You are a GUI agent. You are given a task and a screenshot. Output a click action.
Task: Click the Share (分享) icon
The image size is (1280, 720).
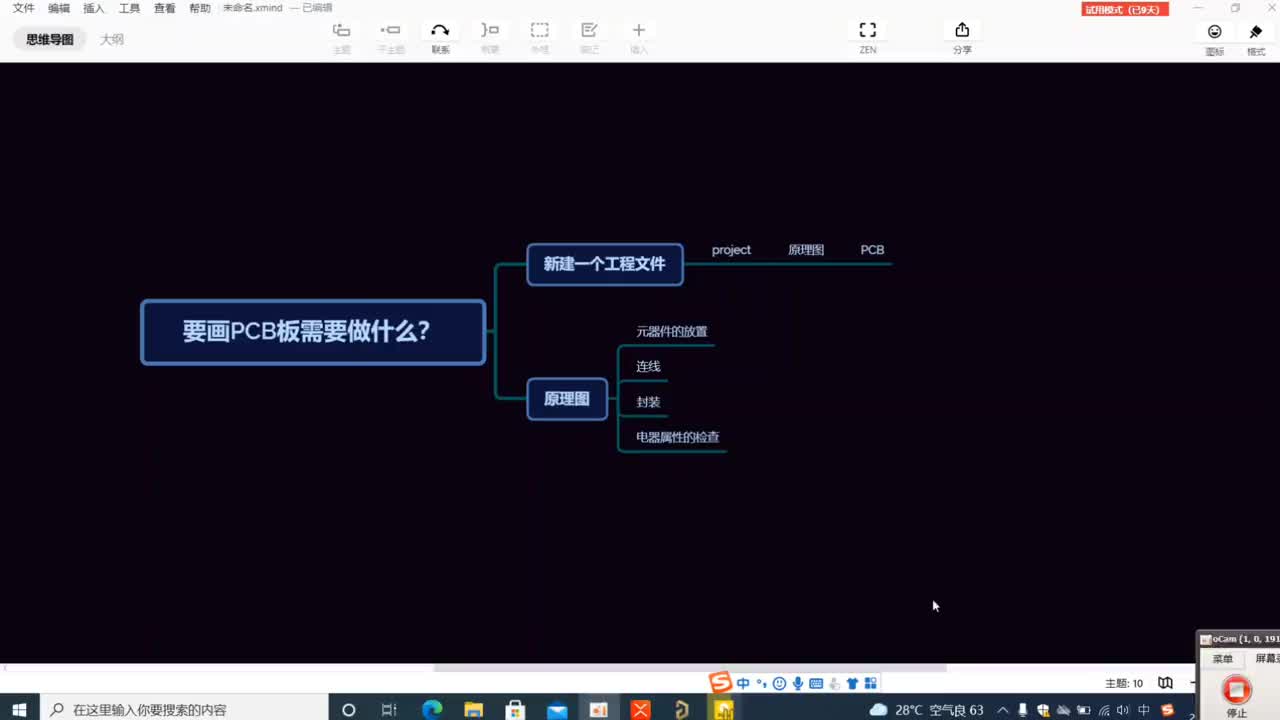coord(962,31)
